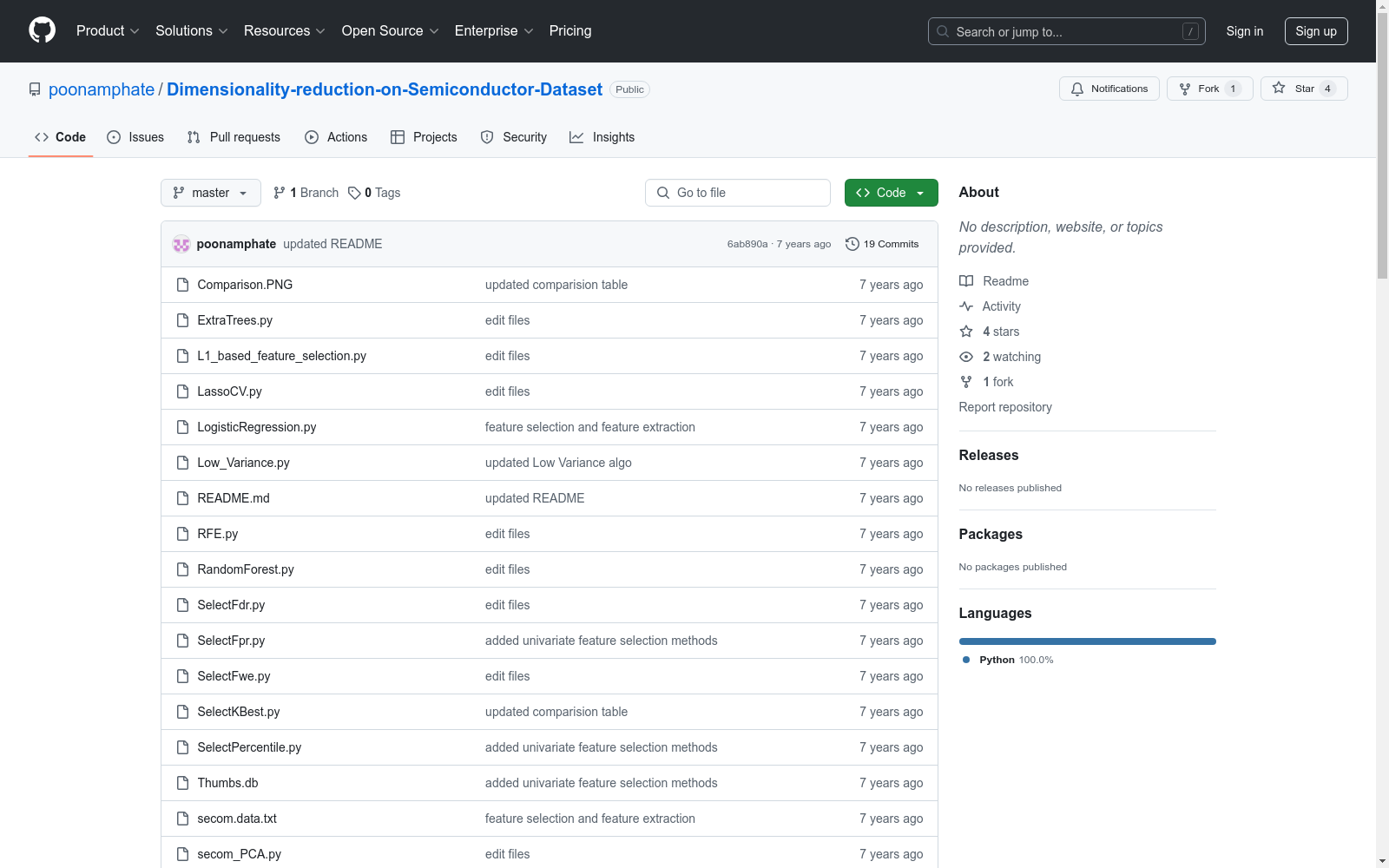This screenshot has height=868, width=1389.
Task: Open secom_PCA.py file
Action: (239, 854)
